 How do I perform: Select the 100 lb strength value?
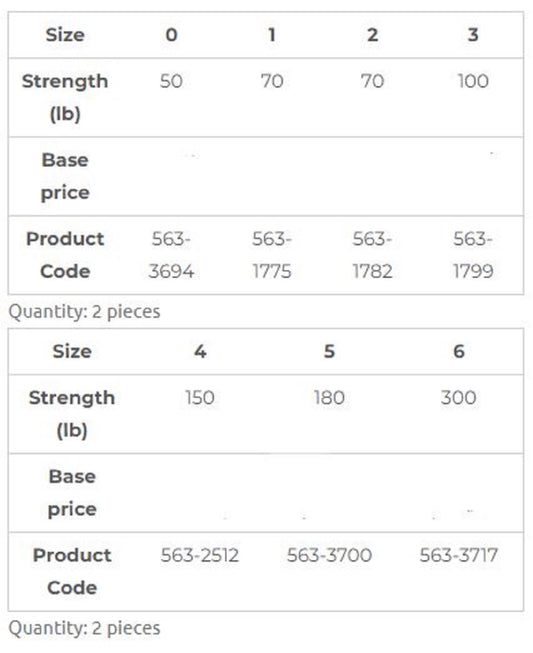point(473,81)
